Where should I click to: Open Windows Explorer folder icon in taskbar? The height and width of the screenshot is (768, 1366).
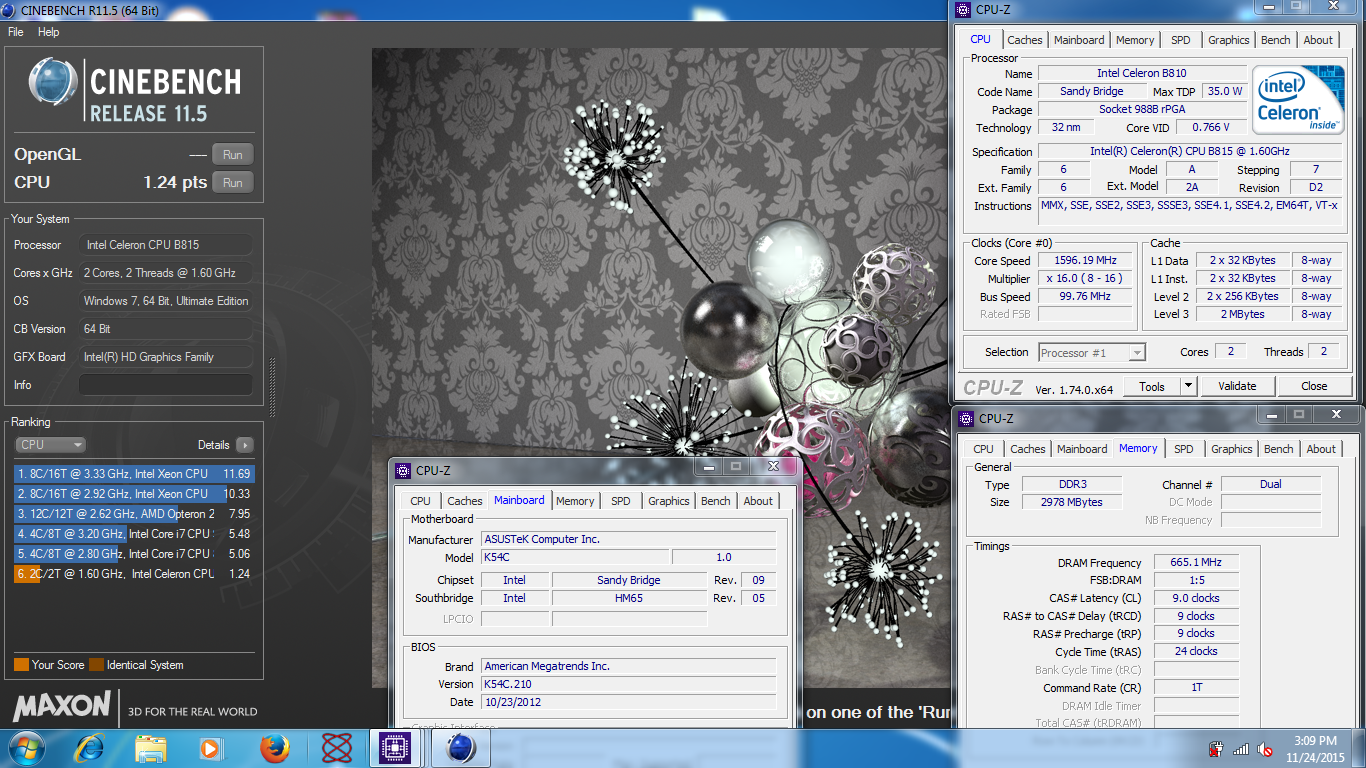(151, 748)
